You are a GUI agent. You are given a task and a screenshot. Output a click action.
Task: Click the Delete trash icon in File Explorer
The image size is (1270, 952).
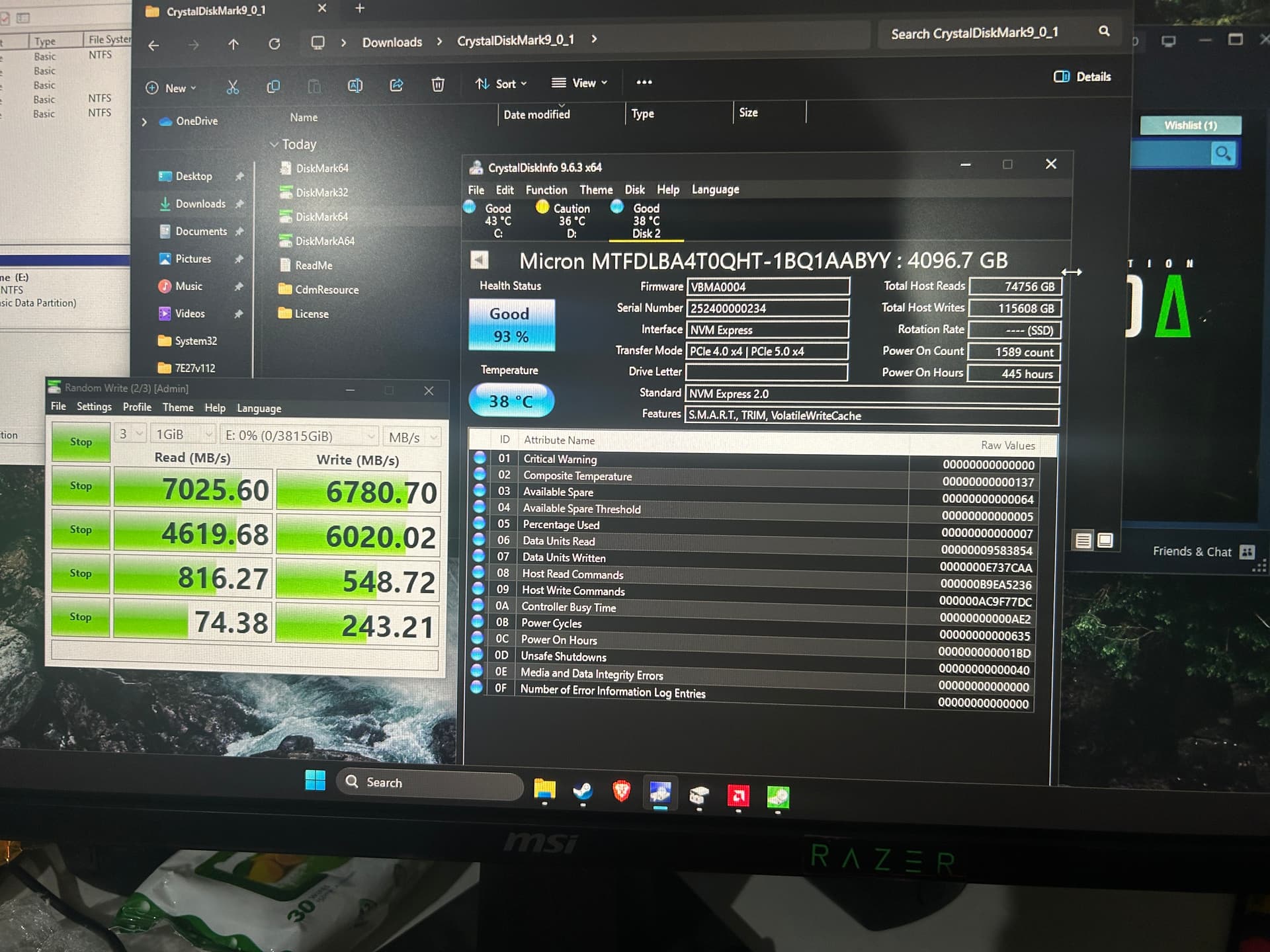(x=437, y=84)
